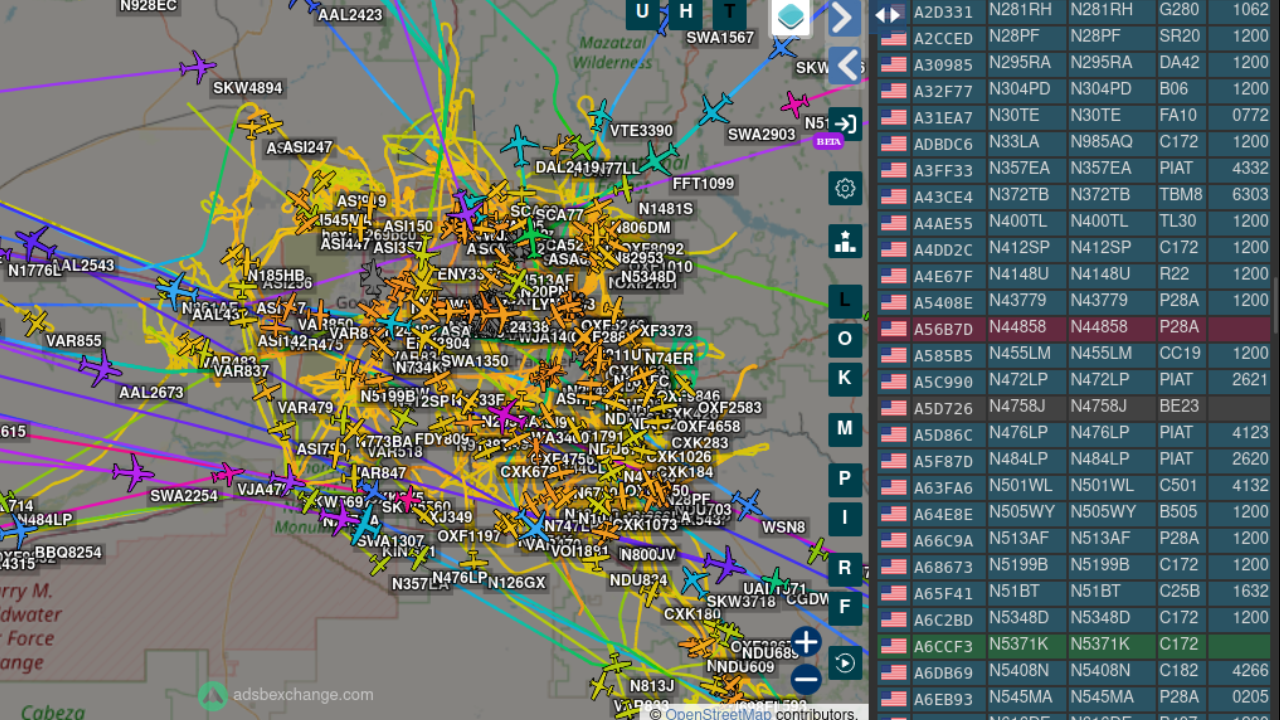
Task: Select the cyan DAL2419 aircraft icon
Action: pyautogui.click(x=519, y=145)
